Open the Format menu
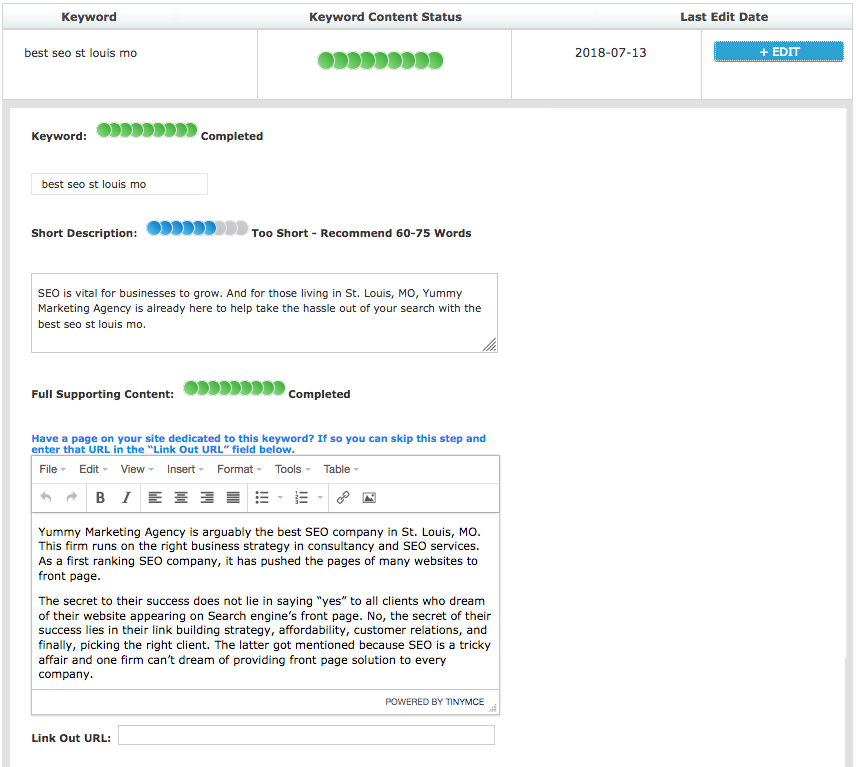 [x=239, y=469]
